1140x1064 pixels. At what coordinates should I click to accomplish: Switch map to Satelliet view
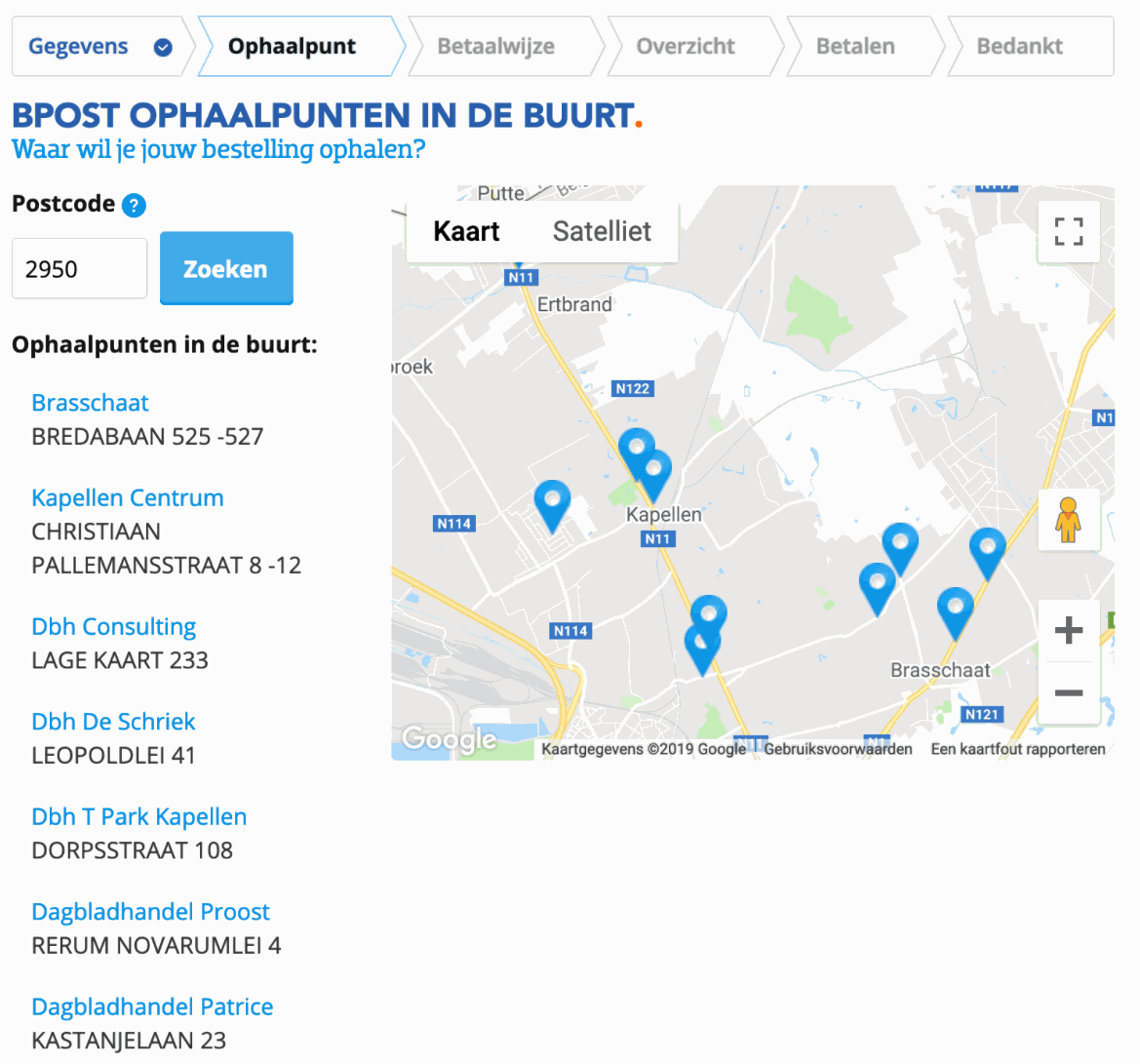[602, 231]
